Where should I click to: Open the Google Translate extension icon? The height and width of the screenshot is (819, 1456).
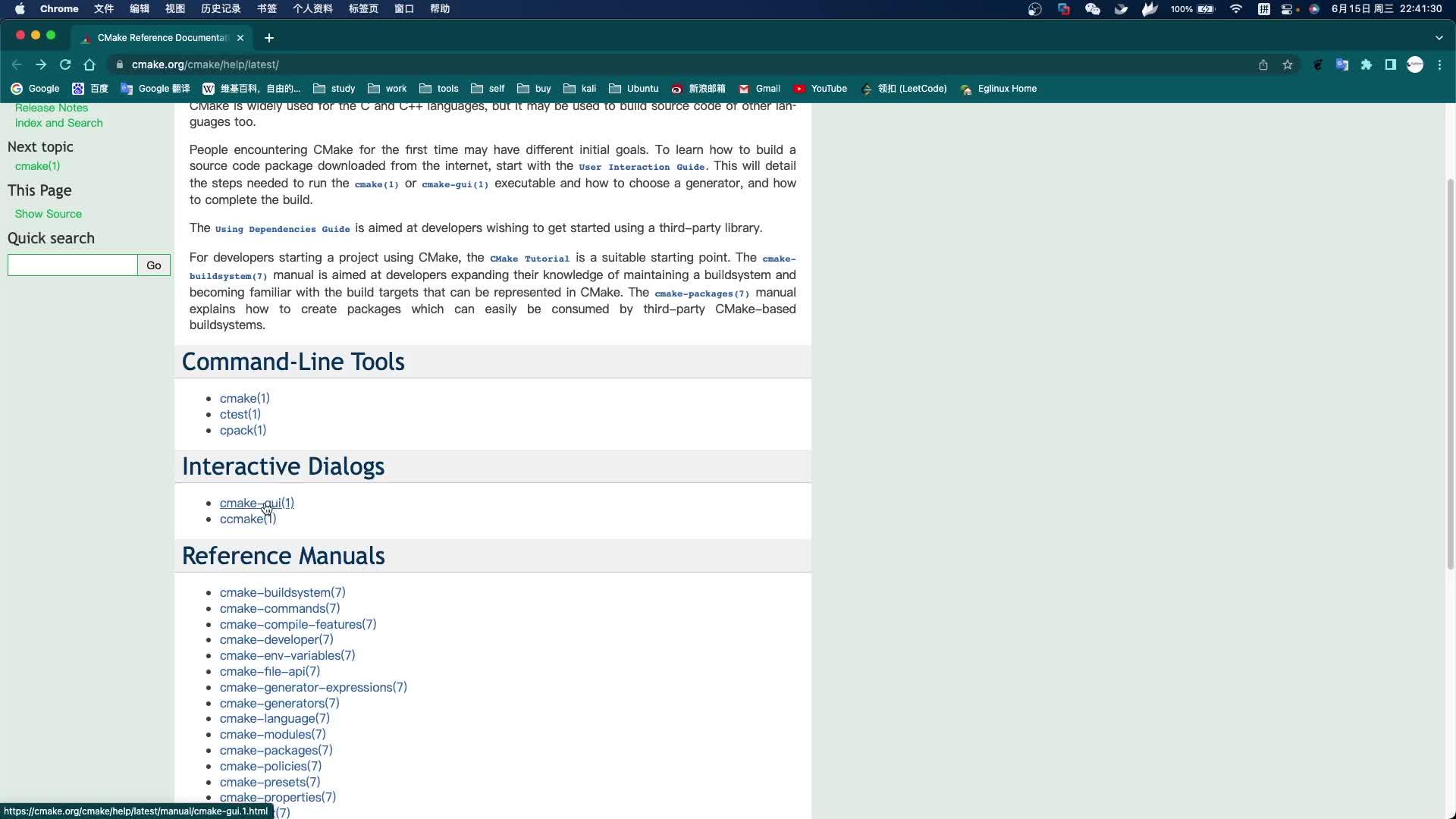click(x=1342, y=64)
